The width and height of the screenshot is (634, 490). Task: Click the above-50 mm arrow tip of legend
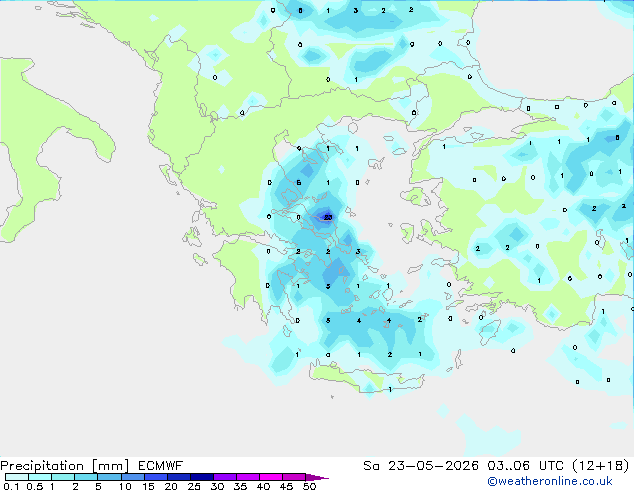click(x=317, y=477)
